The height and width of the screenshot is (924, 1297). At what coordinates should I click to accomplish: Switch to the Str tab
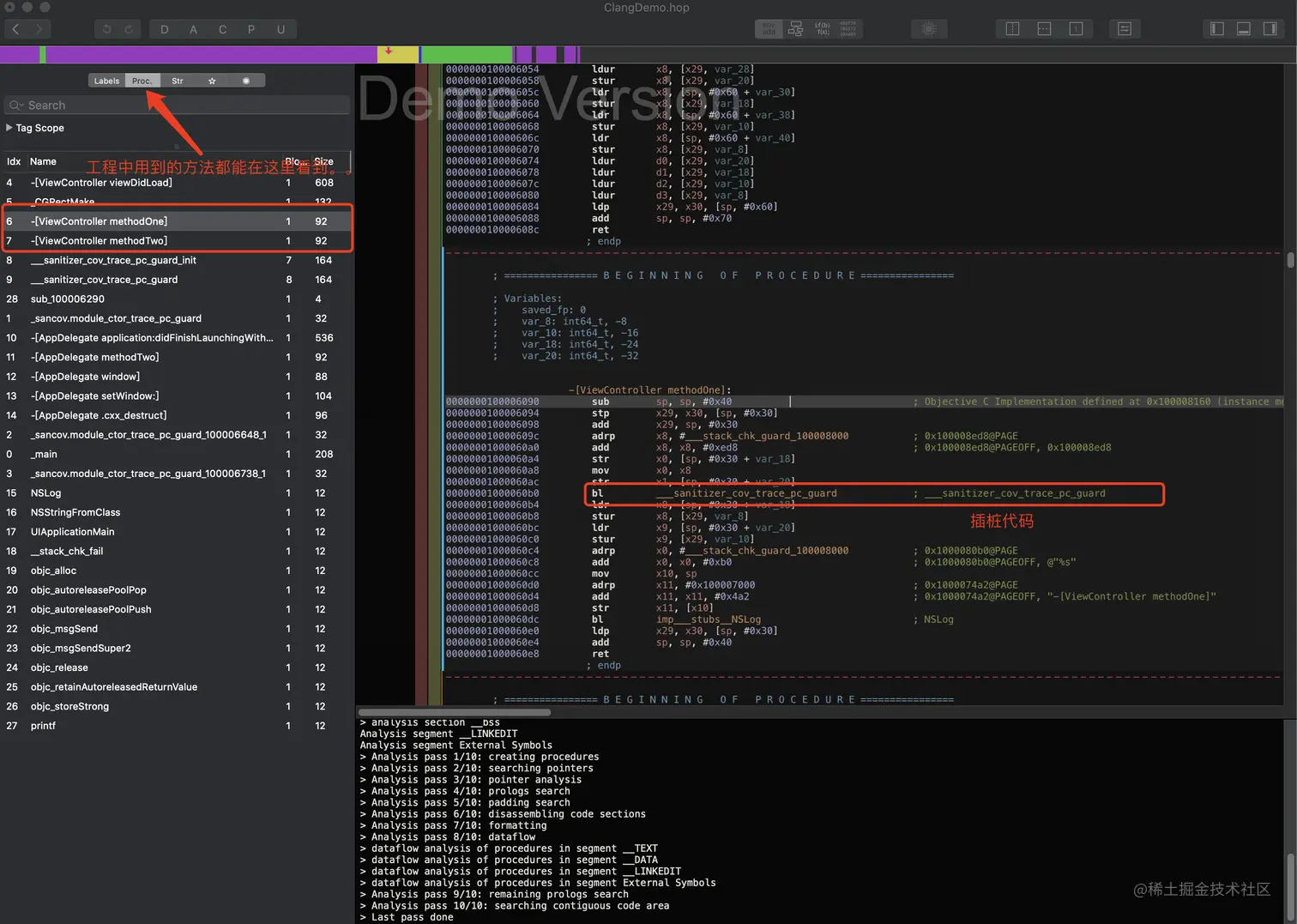tap(177, 81)
